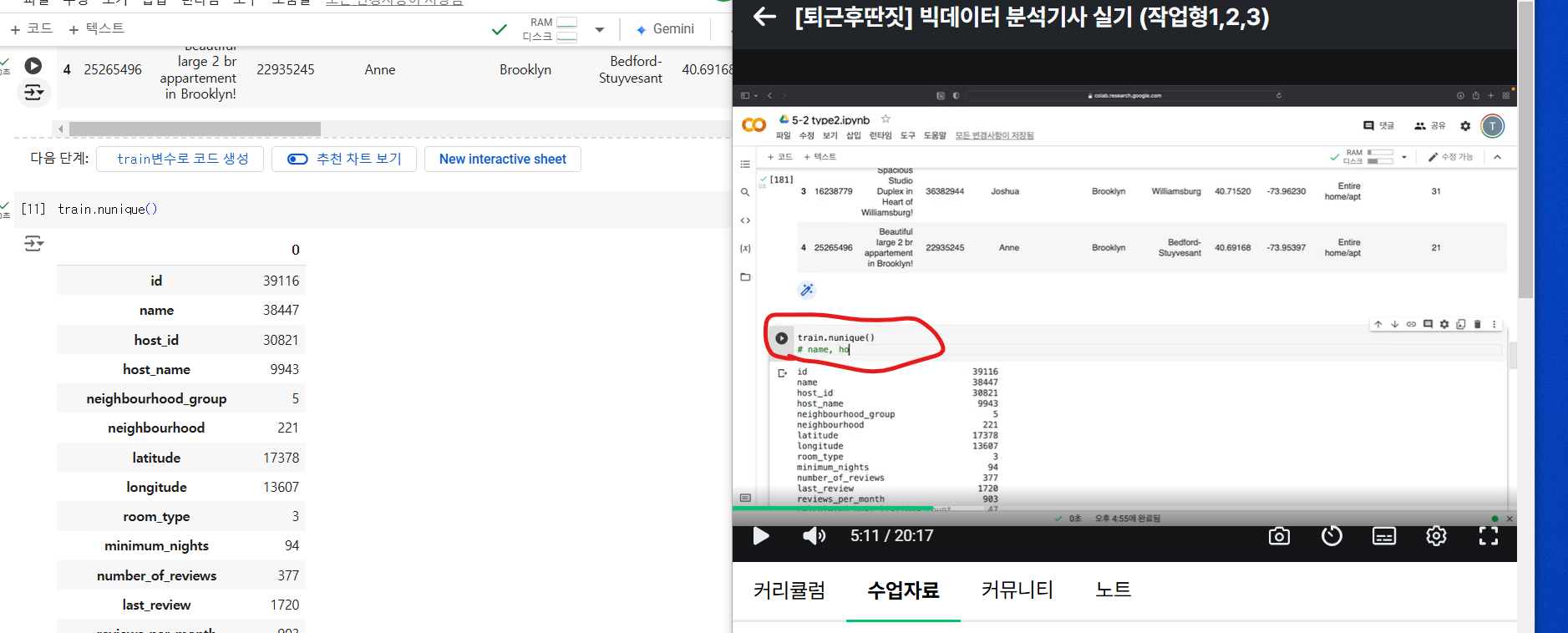1568x633 pixels.
Task: Click train변수로 코드 생성 button
Action: coord(180,159)
